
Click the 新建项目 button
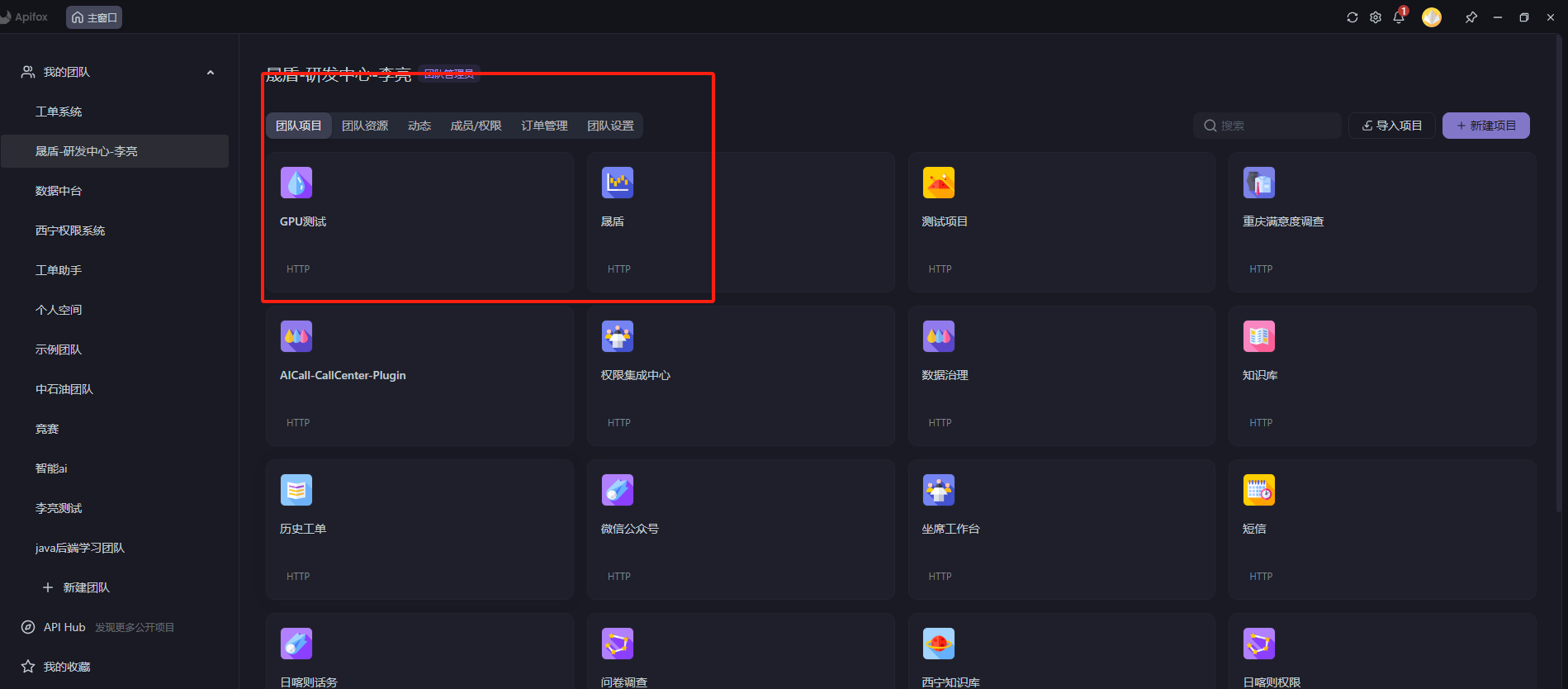[x=1486, y=126]
